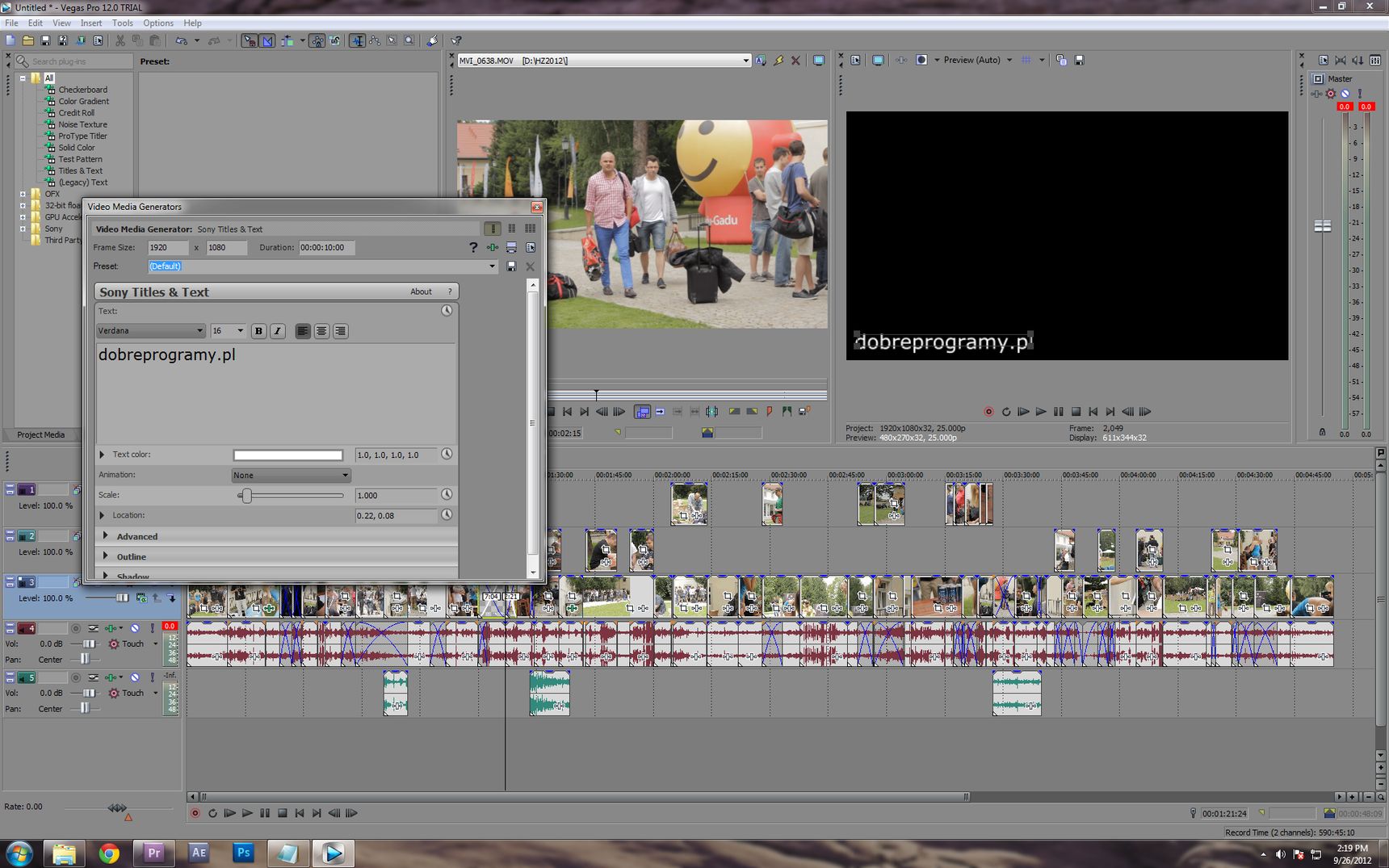Screen dimensions: 1389x868
Task: Click Pause in preview transport controls
Action: tap(1059, 412)
